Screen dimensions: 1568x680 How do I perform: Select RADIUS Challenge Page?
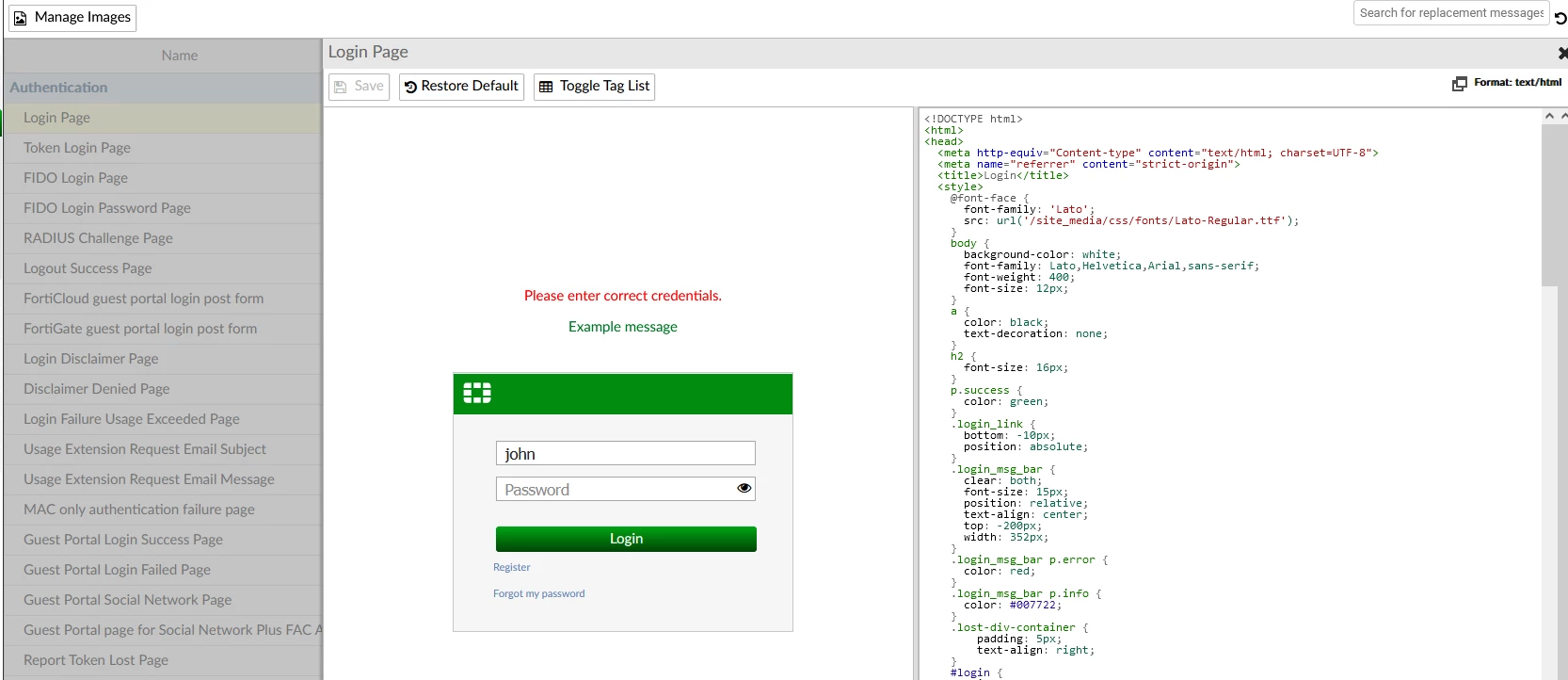163,238
